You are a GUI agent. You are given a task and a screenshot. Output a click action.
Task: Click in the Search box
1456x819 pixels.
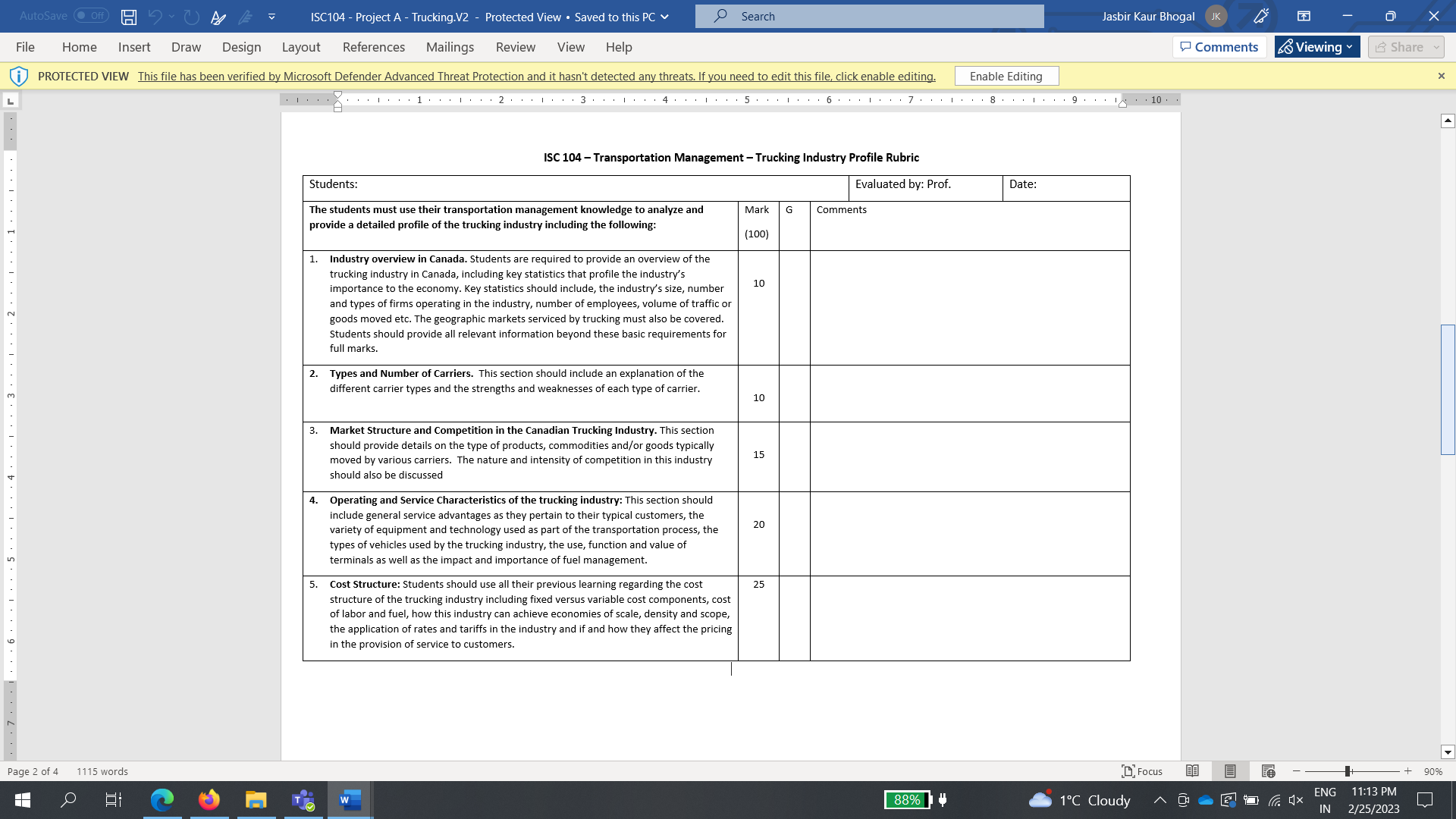869,17
